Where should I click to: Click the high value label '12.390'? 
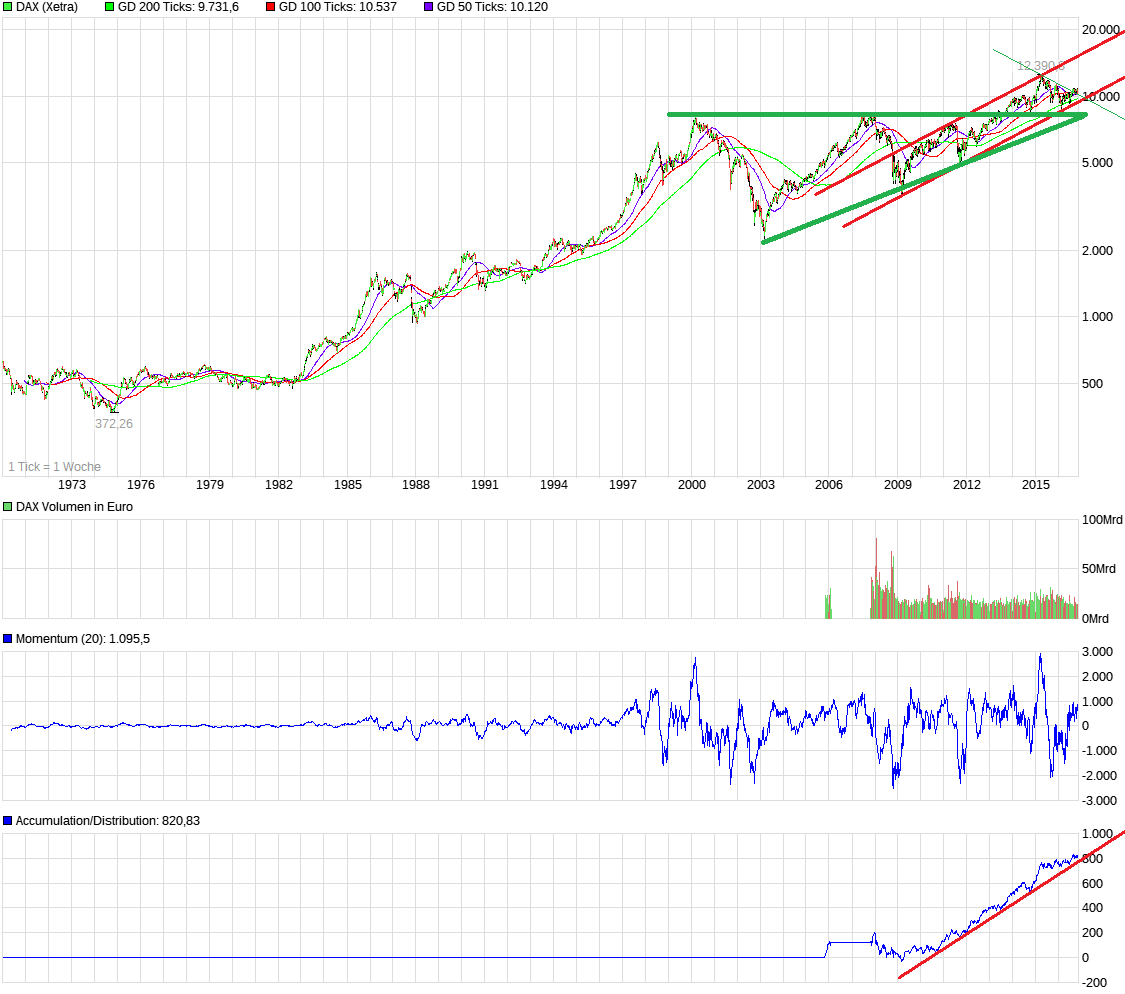(1040, 66)
